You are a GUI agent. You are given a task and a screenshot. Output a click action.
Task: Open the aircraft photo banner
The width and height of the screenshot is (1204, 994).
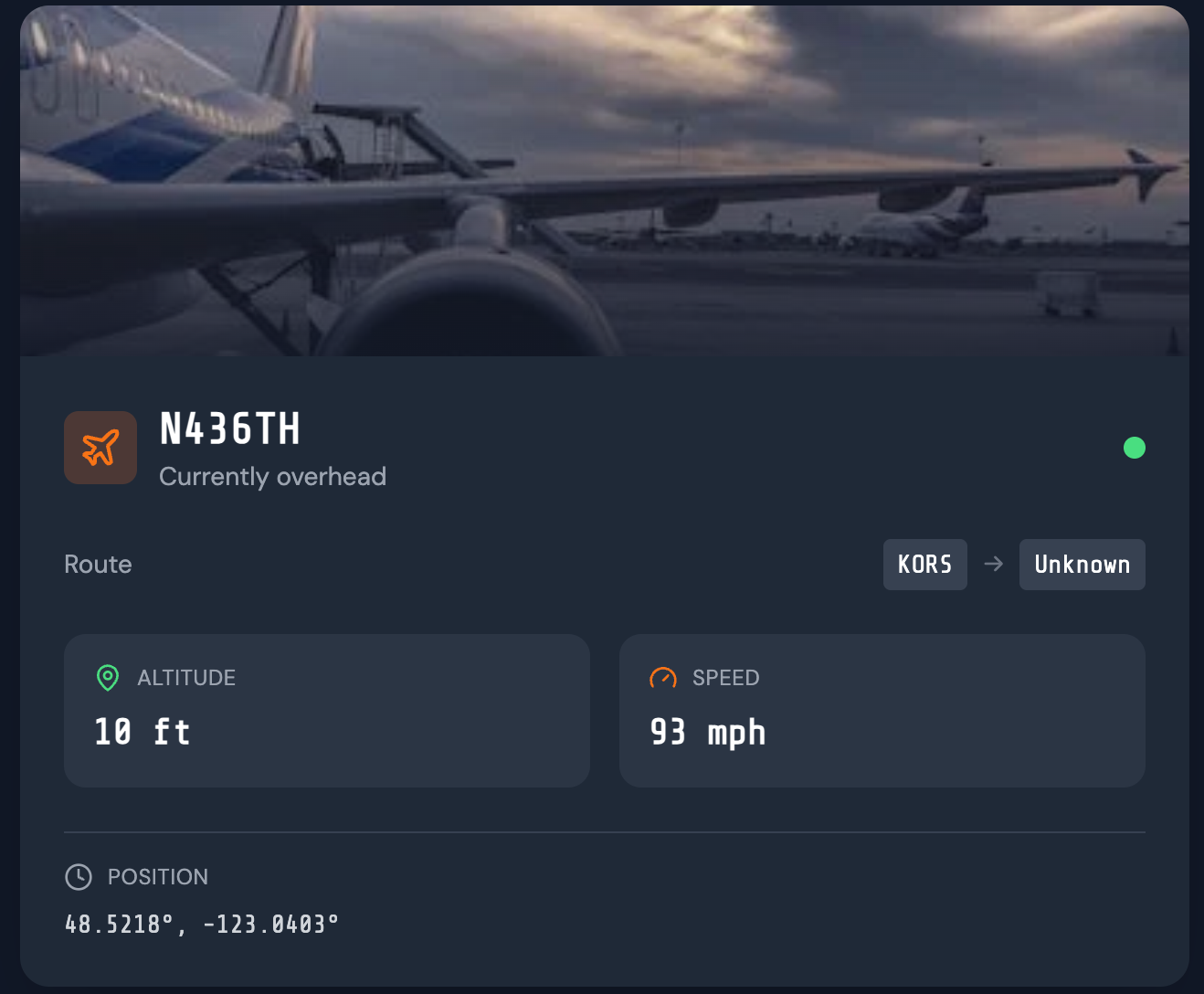605,181
